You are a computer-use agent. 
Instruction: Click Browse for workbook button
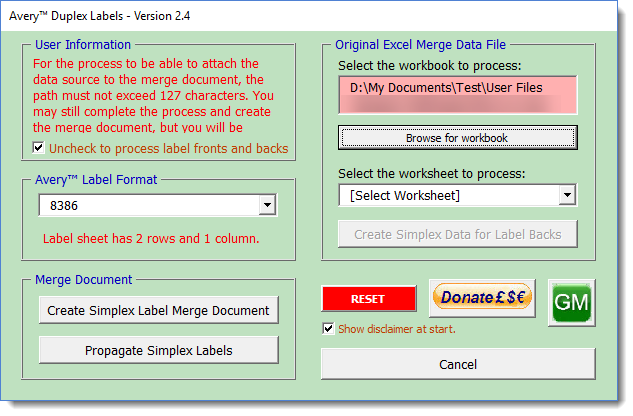click(x=458, y=138)
